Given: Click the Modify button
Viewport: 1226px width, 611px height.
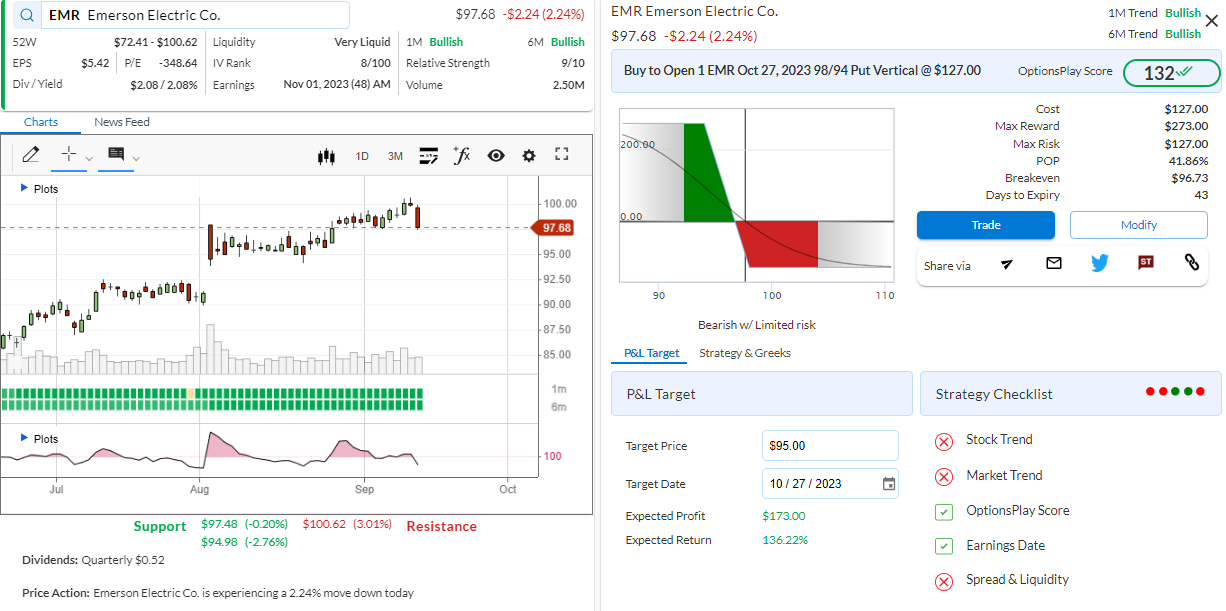Looking at the screenshot, I should click(x=1138, y=225).
